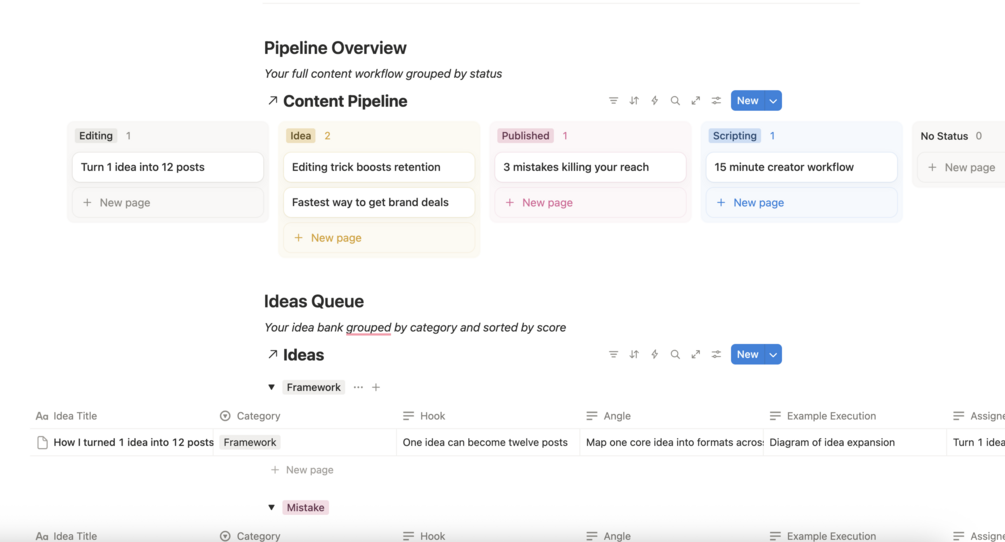Screen dimensions: 1005x542
Task: Open filter icon in Content Pipeline toolbar
Action: pyautogui.click(x=613, y=101)
